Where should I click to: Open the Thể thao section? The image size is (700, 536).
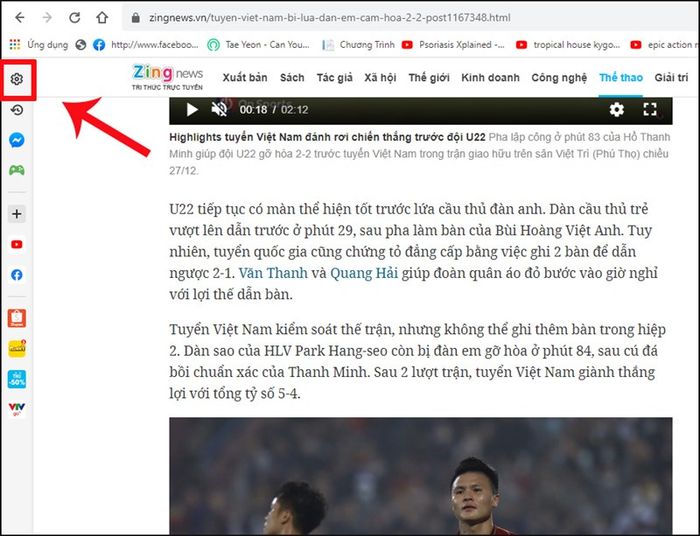click(x=621, y=78)
